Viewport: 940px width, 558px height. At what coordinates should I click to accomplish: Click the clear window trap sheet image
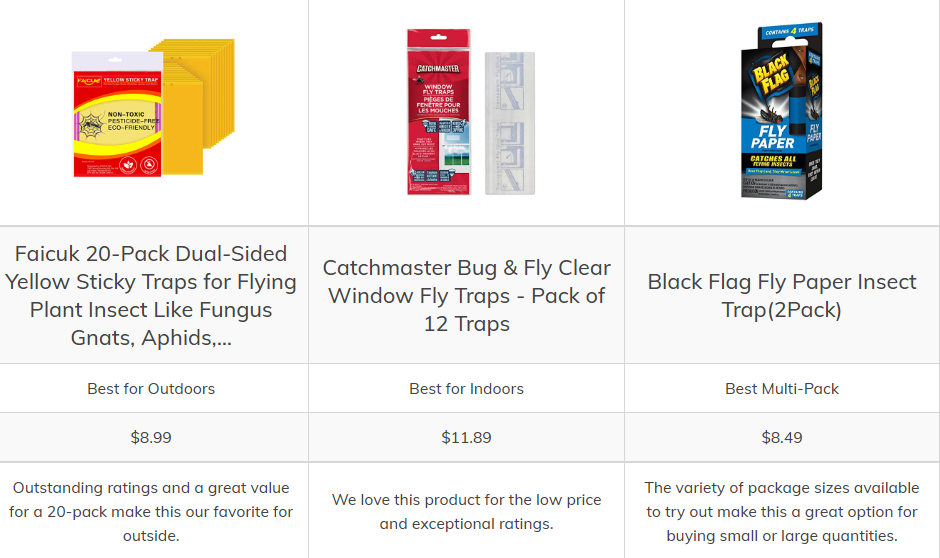pos(509,122)
